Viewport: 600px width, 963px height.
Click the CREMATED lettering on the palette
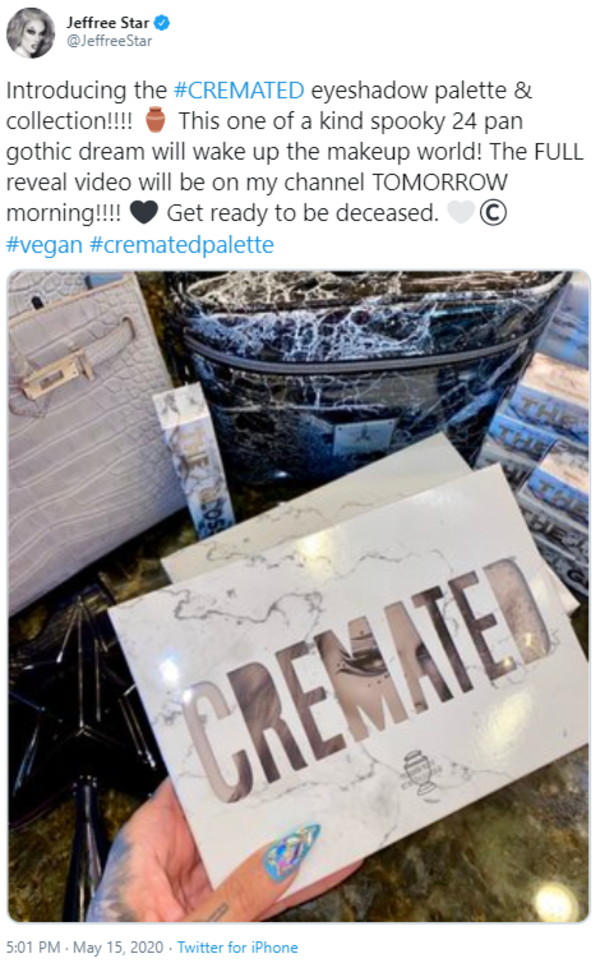pyautogui.click(x=367, y=676)
